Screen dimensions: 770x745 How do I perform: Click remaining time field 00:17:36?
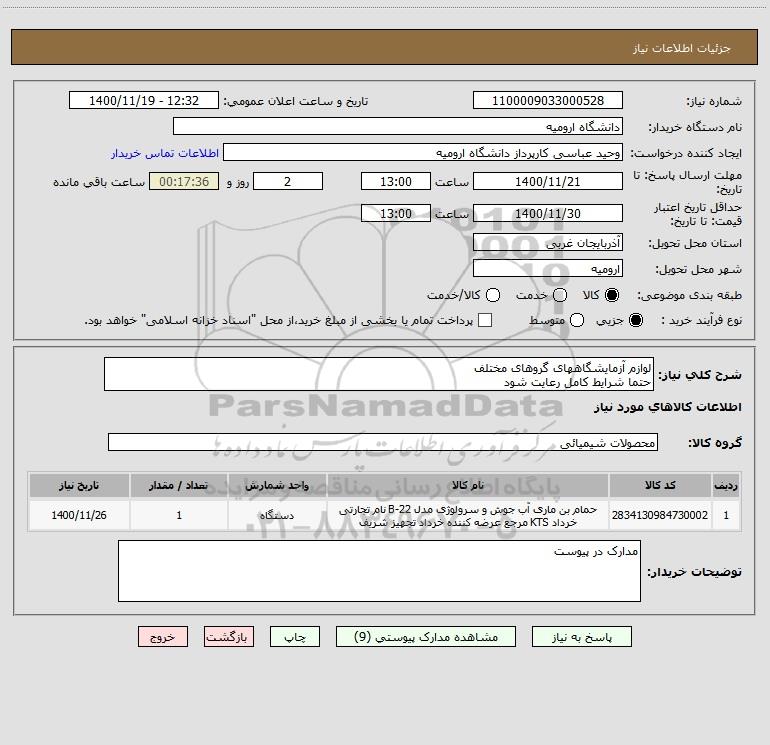tap(184, 181)
